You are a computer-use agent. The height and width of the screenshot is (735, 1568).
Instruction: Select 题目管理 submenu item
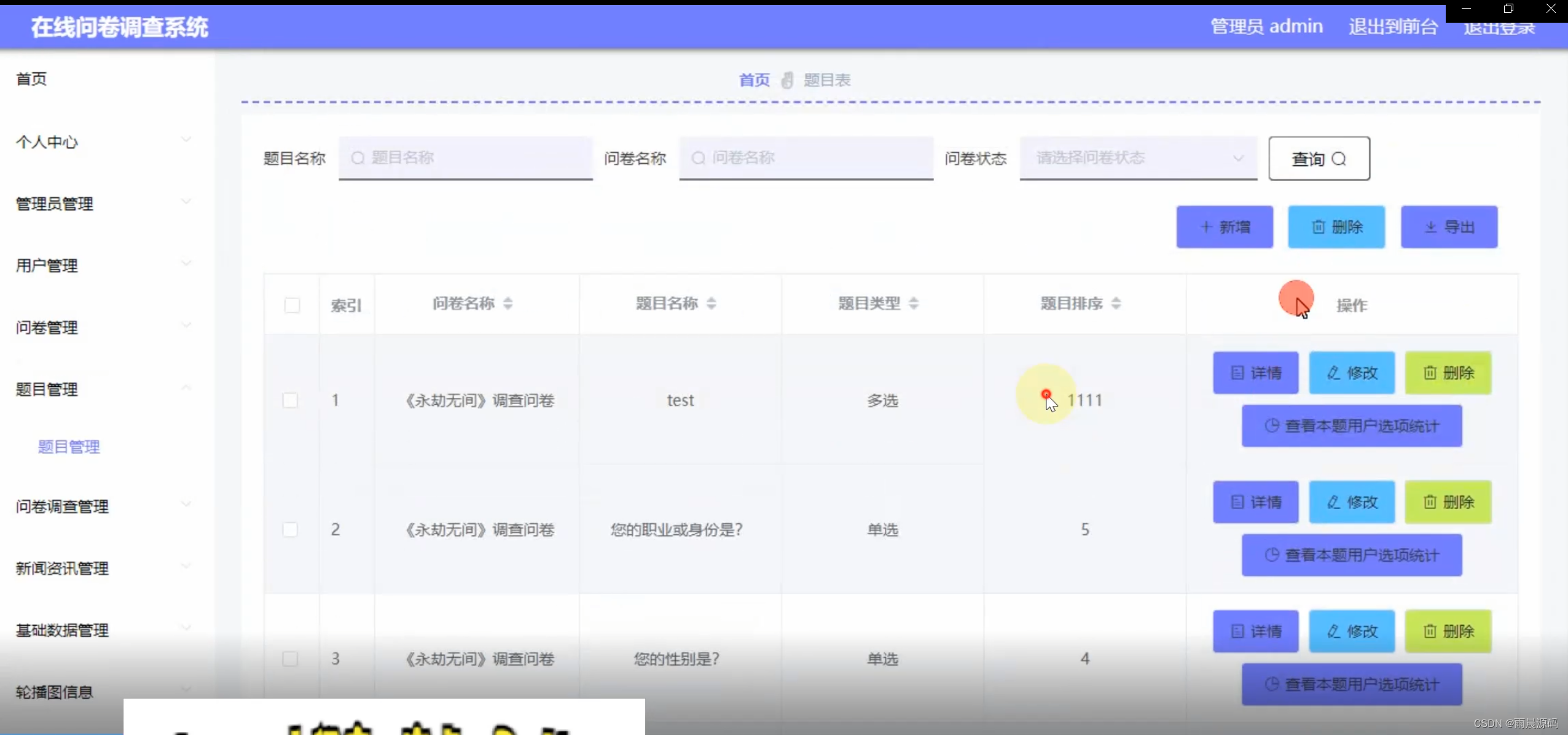[69, 447]
